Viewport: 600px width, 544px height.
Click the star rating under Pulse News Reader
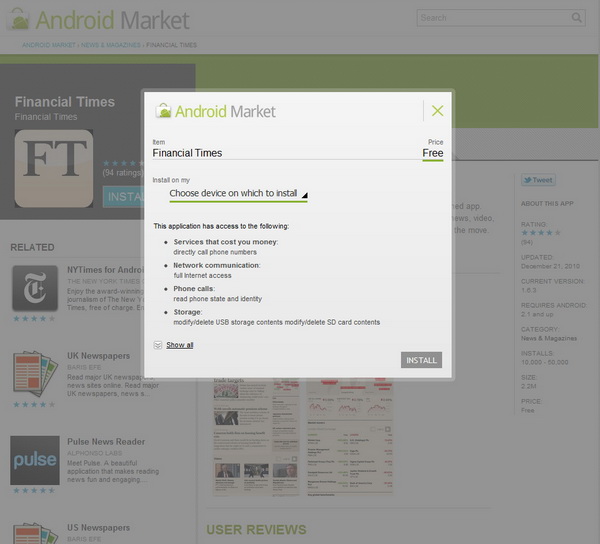pos(34,490)
